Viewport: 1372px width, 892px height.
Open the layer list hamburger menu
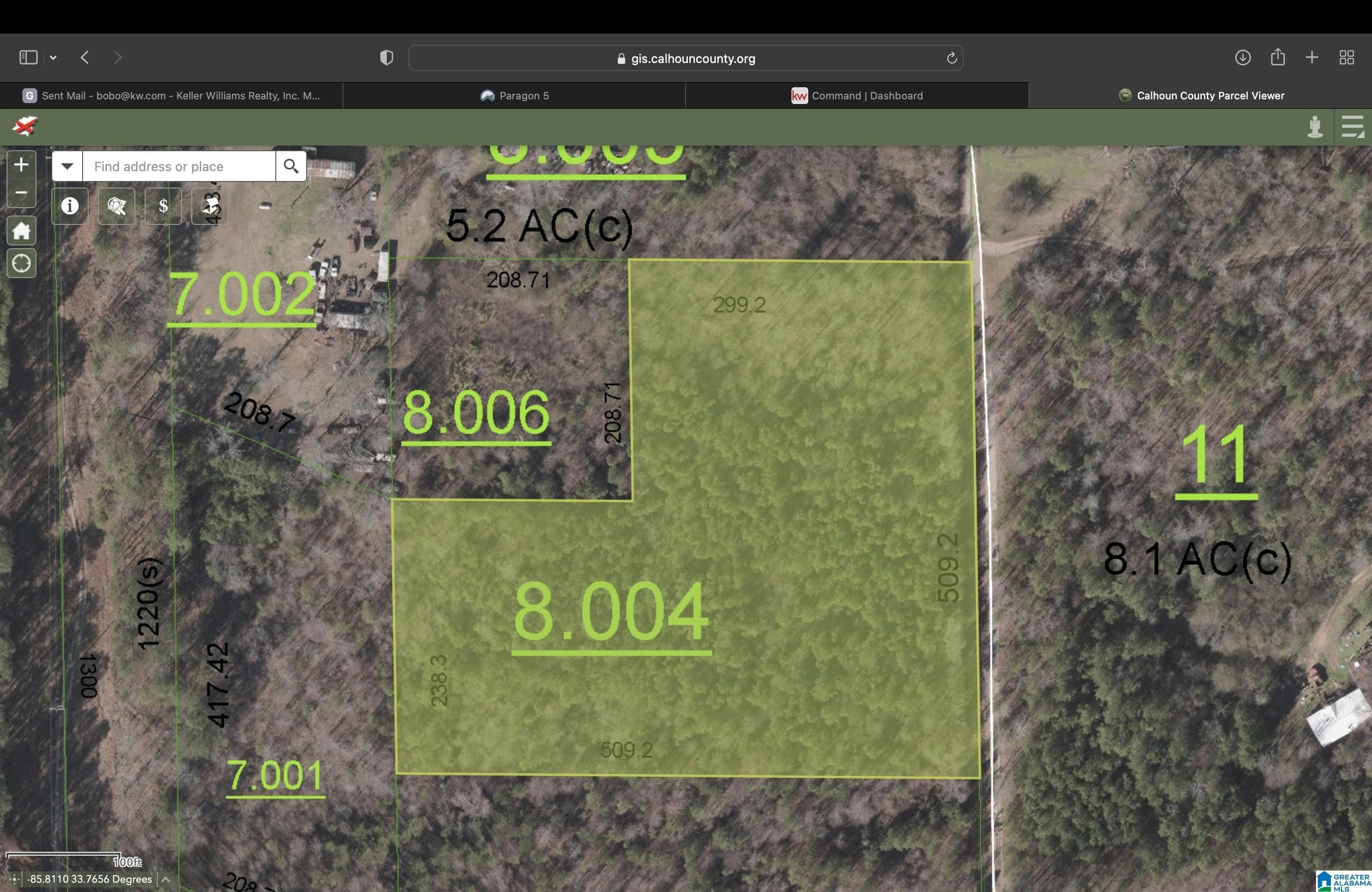point(1352,127)
